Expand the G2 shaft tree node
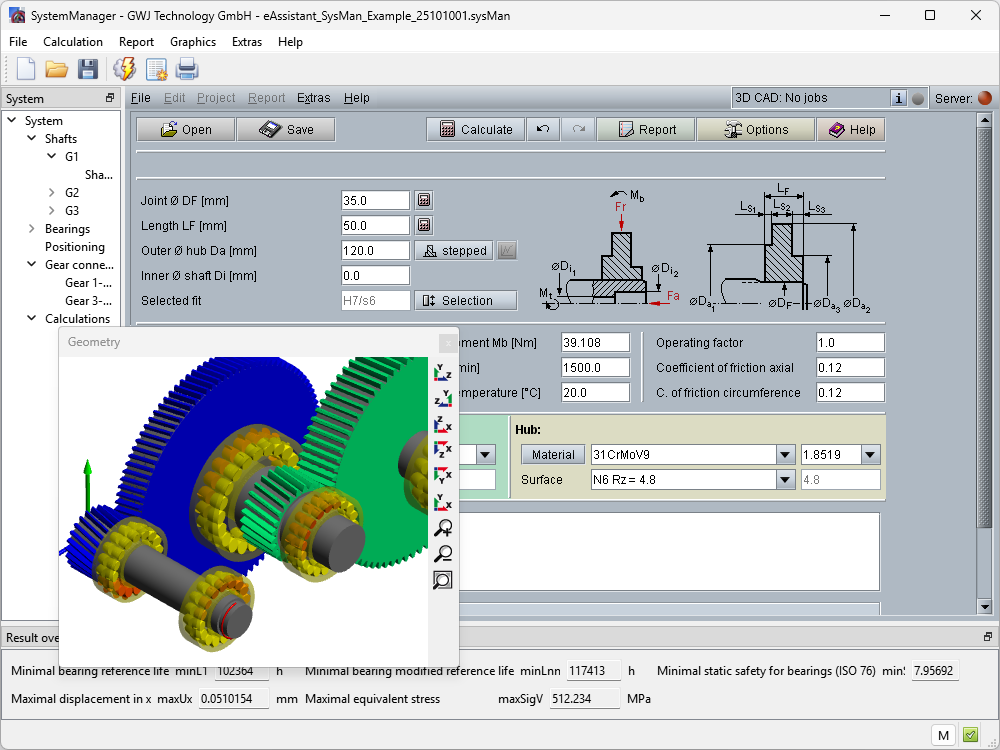The image size is (1000, 750). click(52, 192)
